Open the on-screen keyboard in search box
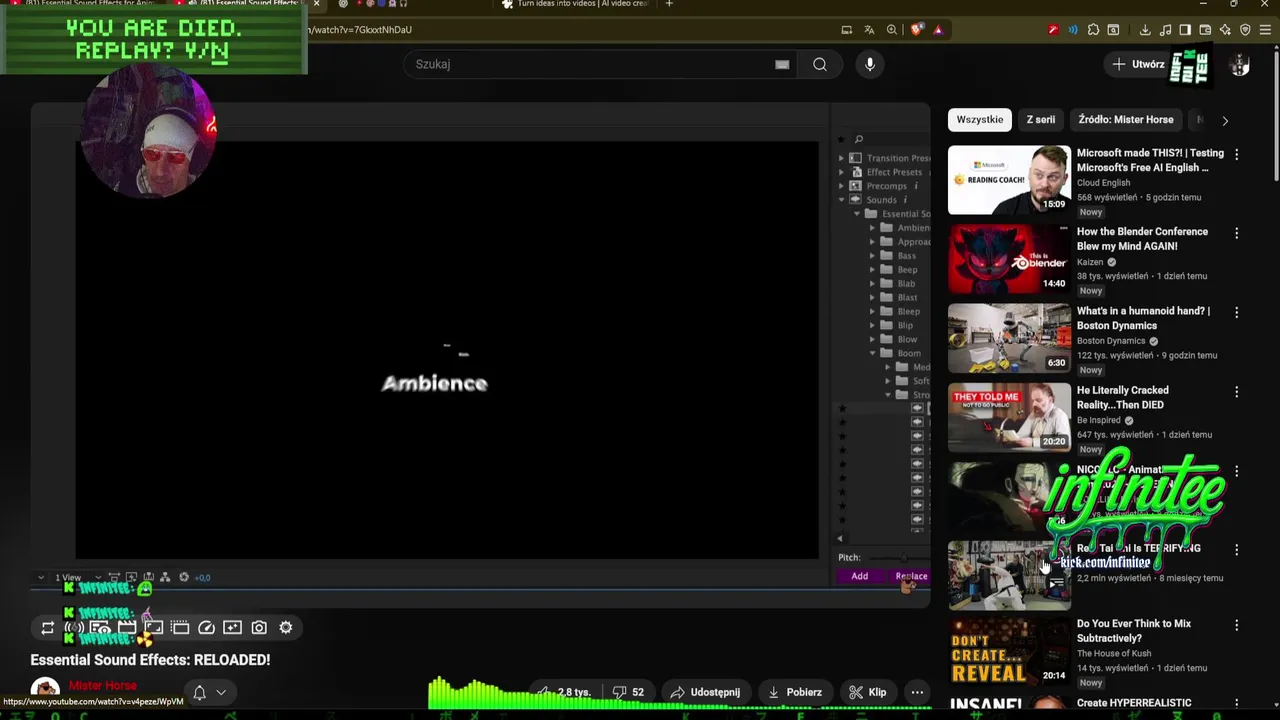The width and height of the screenshot is (1280, 720). (782, 64)
